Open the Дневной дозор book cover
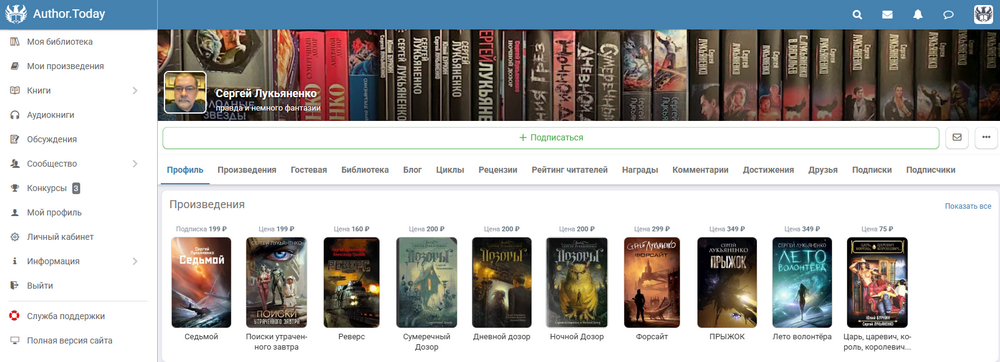 click(x=501, y=282)
